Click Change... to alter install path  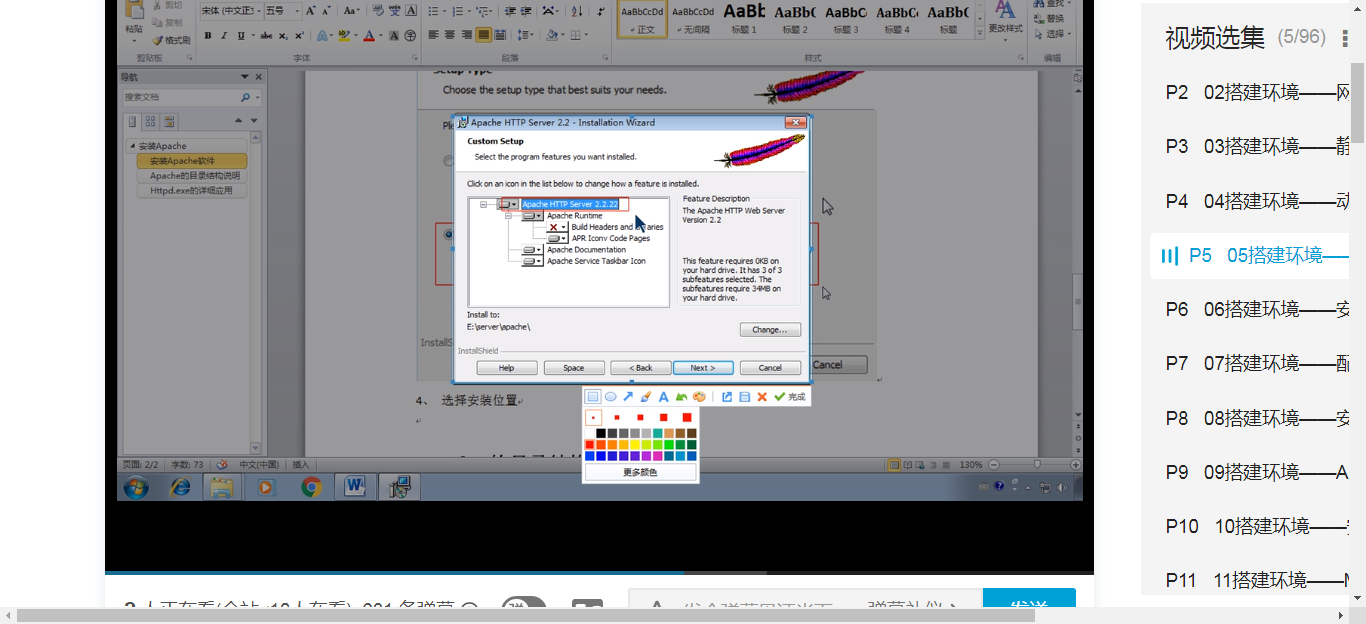point(770,330)
